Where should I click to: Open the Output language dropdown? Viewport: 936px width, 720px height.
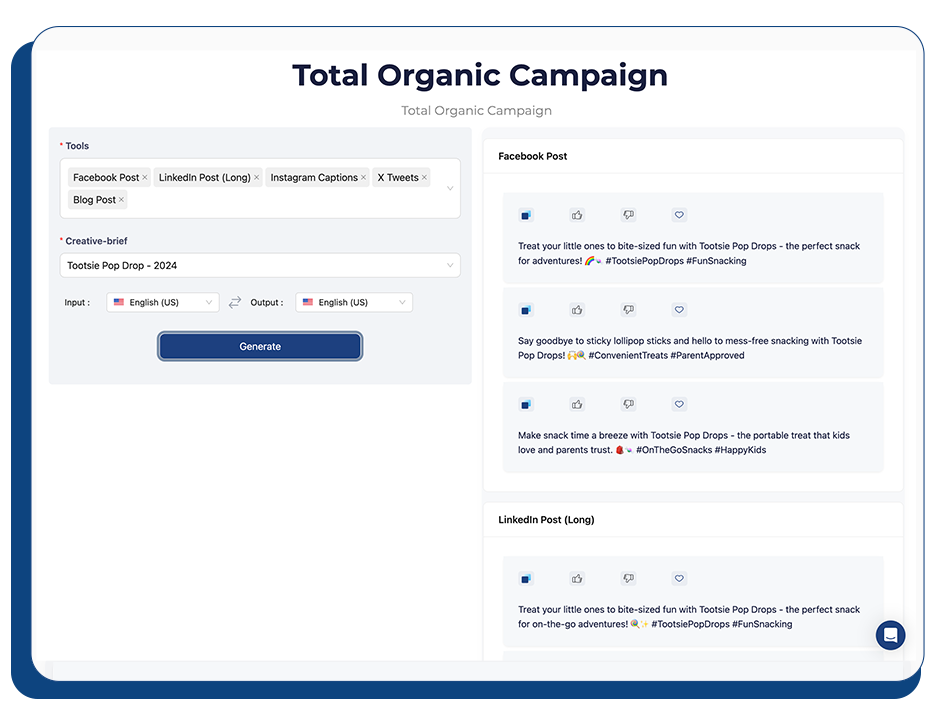[354, 302]
